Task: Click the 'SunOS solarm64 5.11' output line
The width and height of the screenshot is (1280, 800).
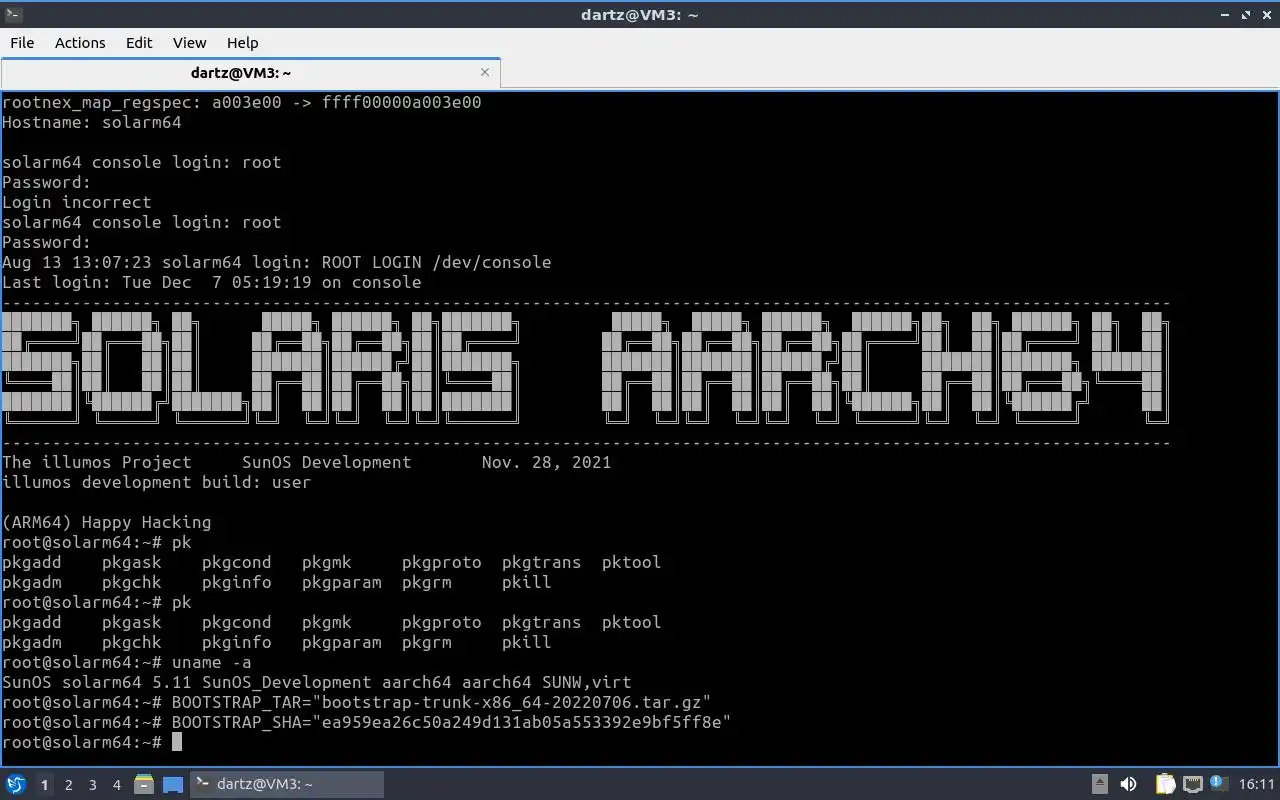Action: (317, 682)
